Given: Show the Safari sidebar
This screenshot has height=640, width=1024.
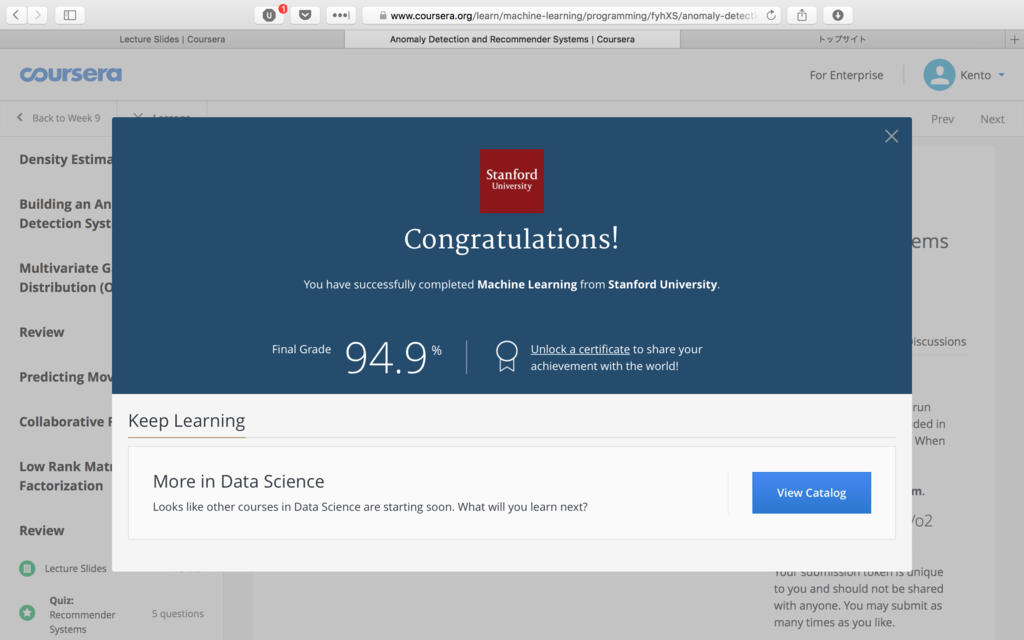Looking at the screenshot, I should point(70,14).
